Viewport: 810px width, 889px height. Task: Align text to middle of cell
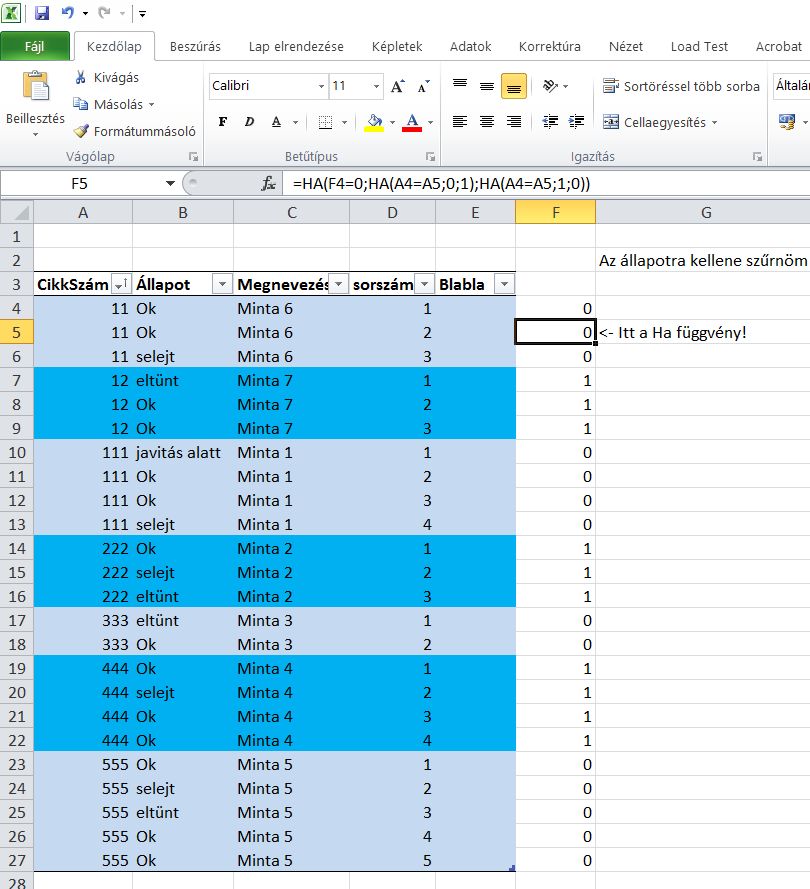click(x=487, y=86)
